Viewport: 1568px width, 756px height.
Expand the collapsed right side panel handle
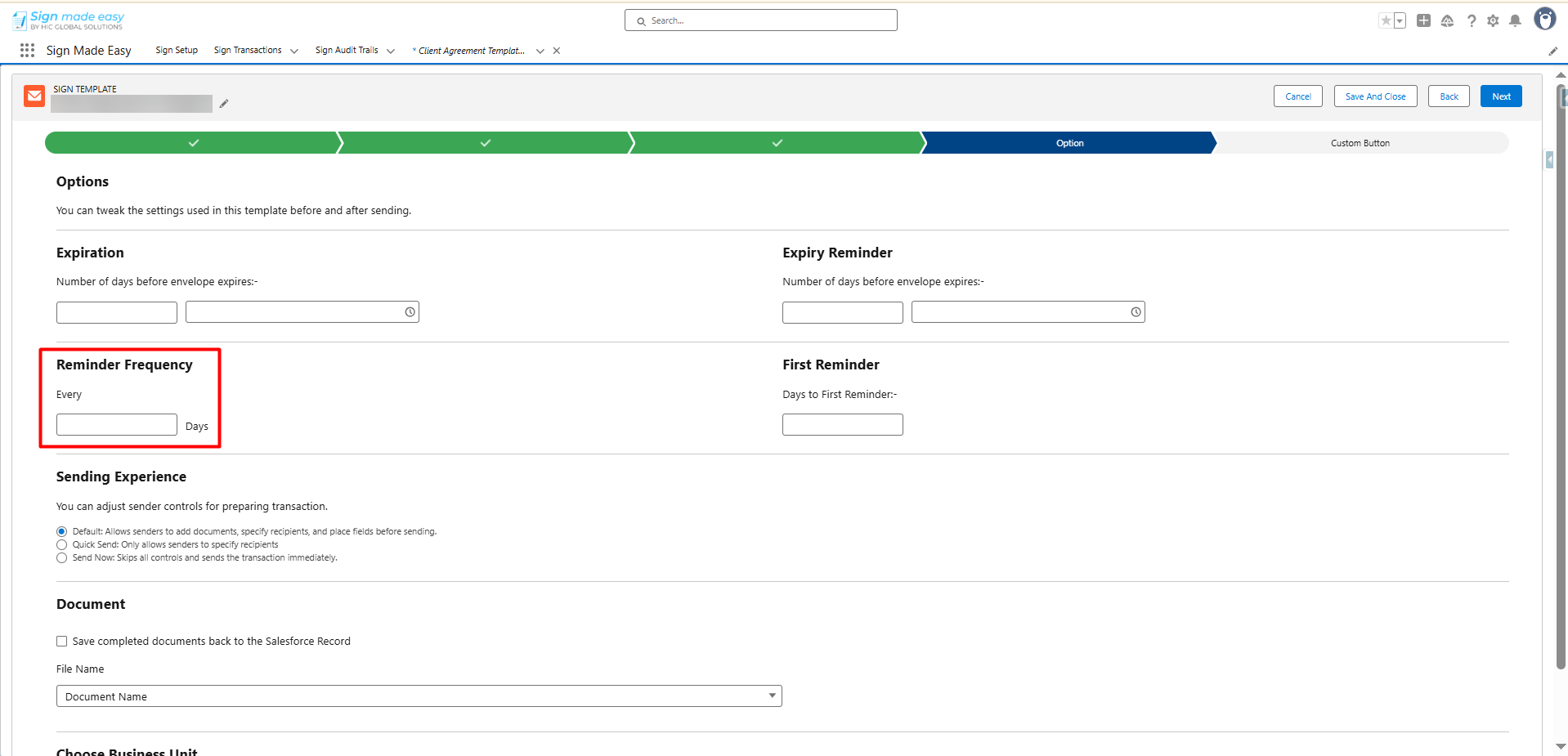pos(1549,159)
